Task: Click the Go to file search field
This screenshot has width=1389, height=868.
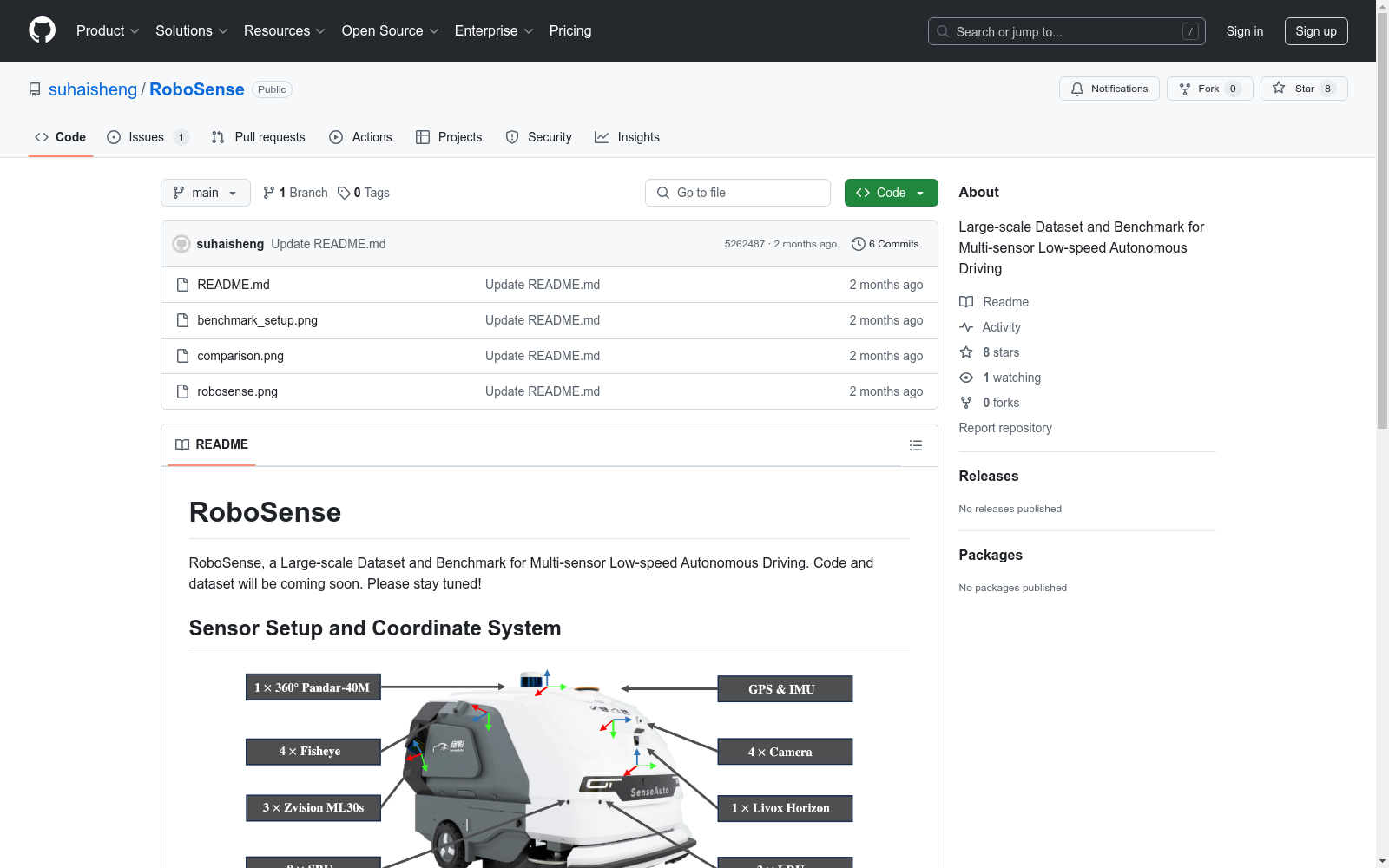Action: coord(738,193)
